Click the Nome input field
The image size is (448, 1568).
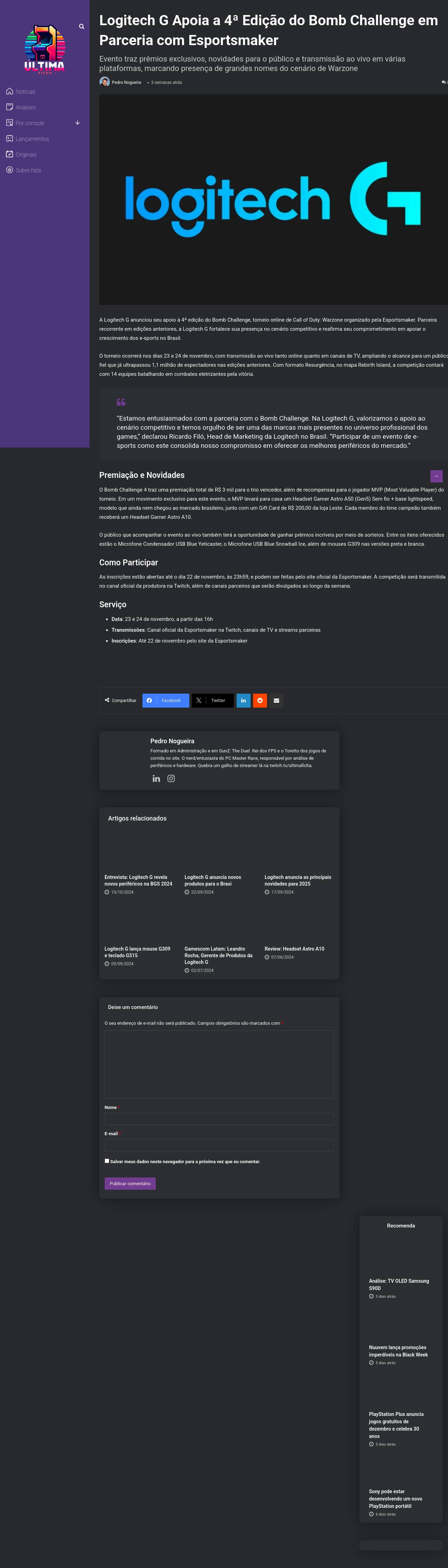[219, 1119]
